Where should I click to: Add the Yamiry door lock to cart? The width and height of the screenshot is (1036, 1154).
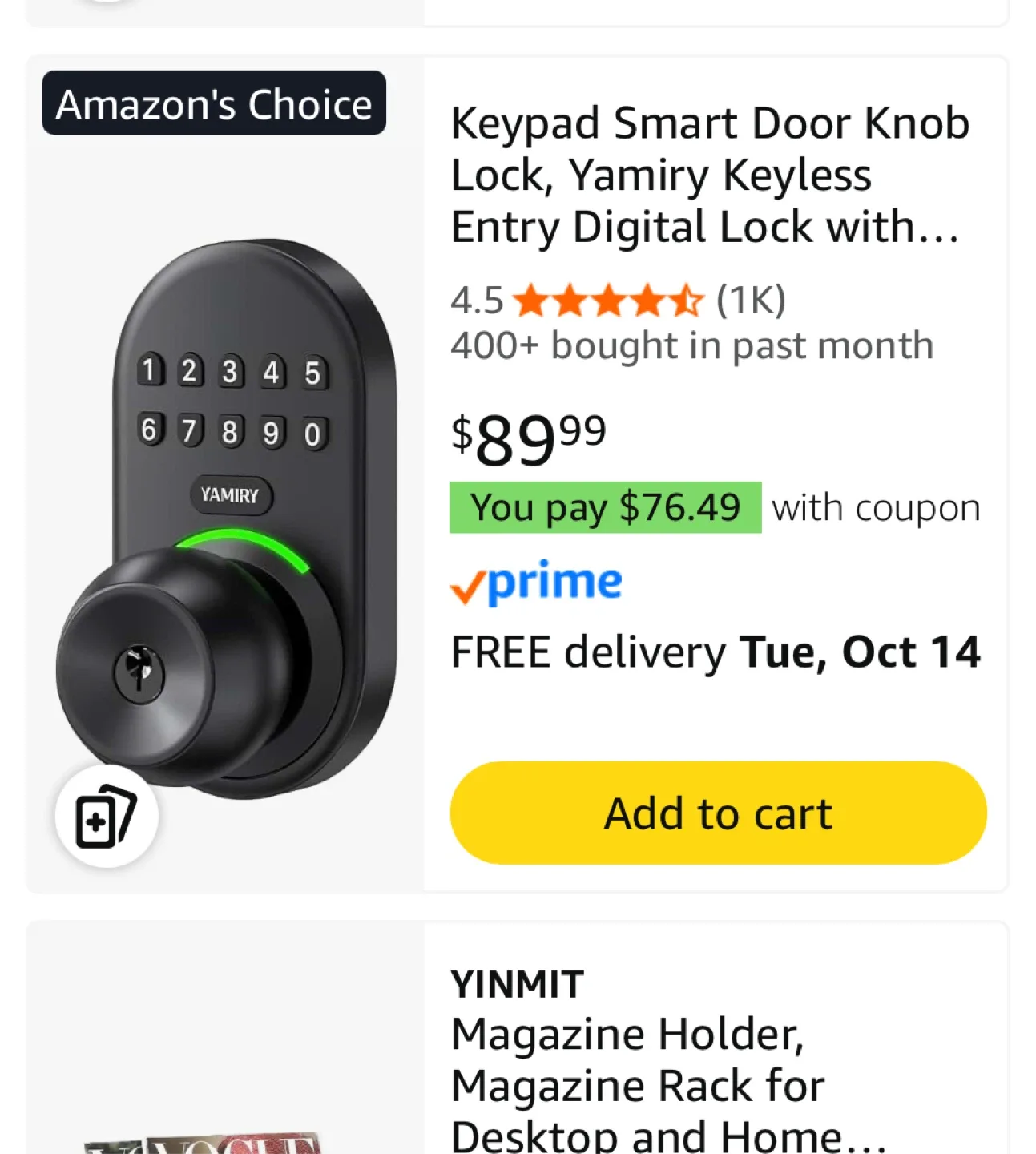718,813
